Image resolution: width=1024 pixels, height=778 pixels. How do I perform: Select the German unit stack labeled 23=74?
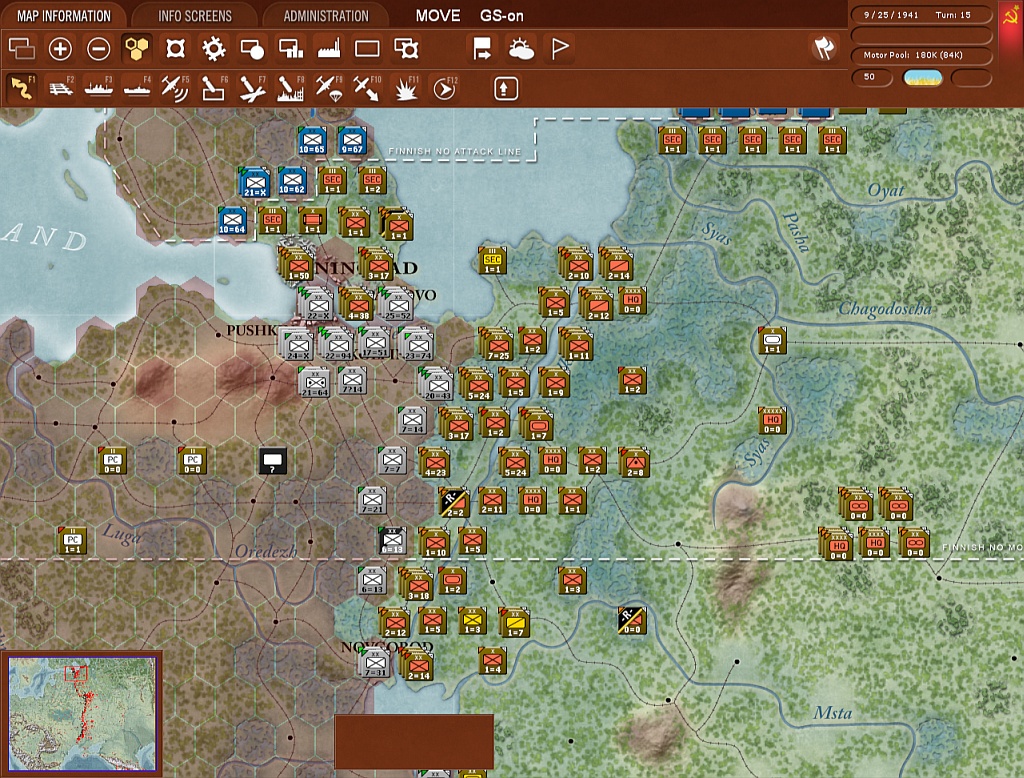[x=417, y=344]
